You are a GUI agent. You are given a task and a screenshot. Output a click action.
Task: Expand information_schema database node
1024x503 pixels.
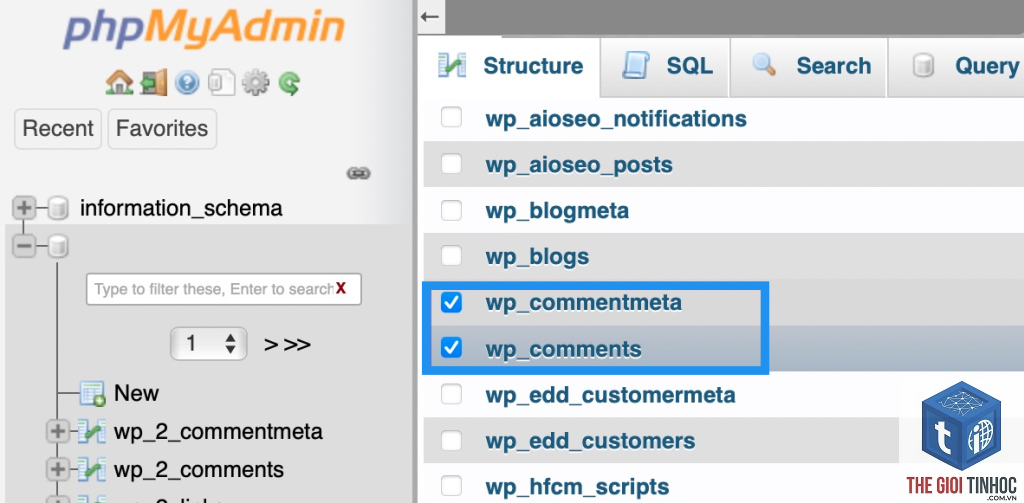tap(24, 208)
